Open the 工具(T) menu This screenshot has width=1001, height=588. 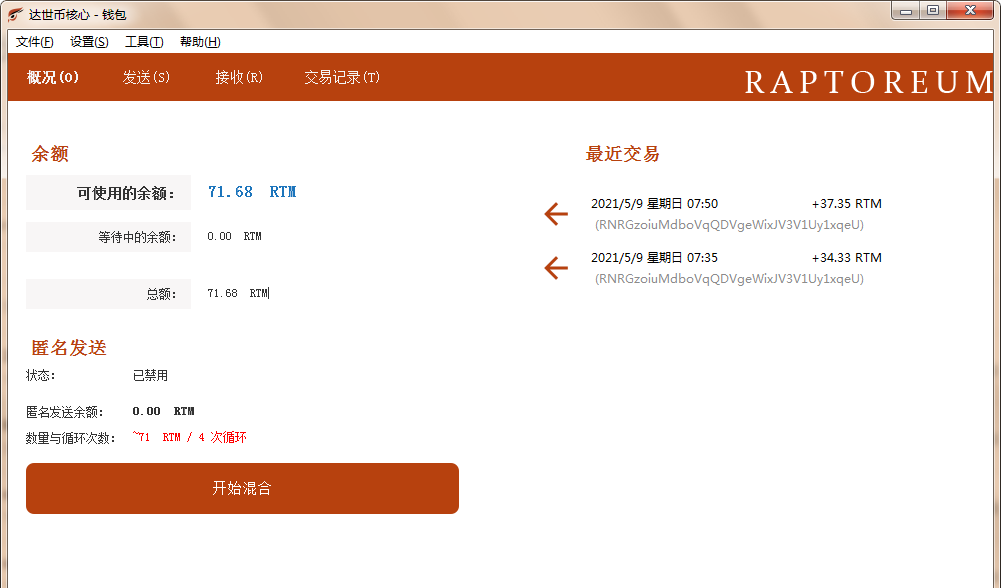click(144, 42)
